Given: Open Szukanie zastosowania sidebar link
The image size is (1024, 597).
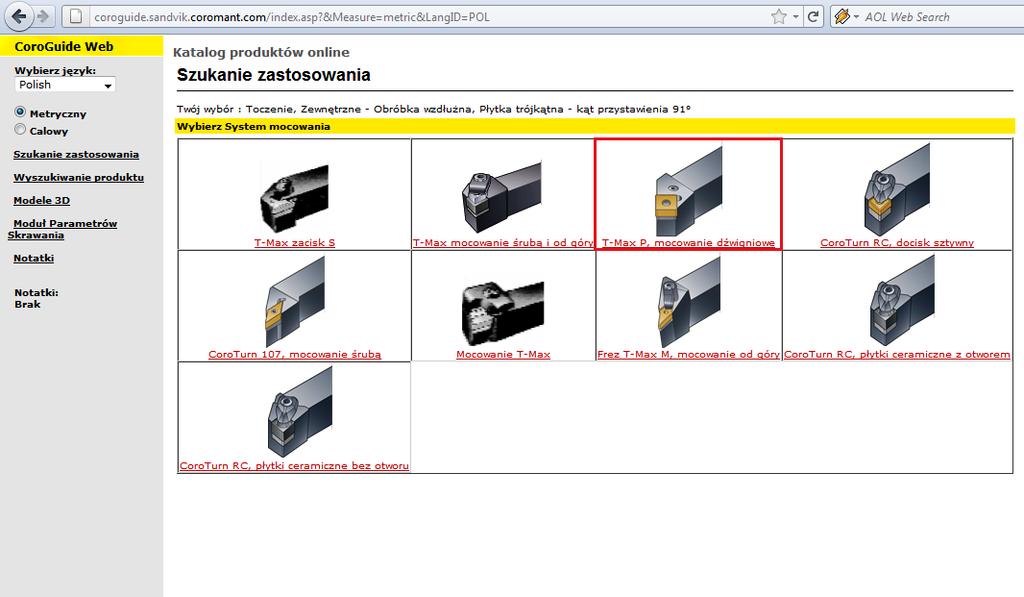Looking at the screenshot, I should point(76,155).
